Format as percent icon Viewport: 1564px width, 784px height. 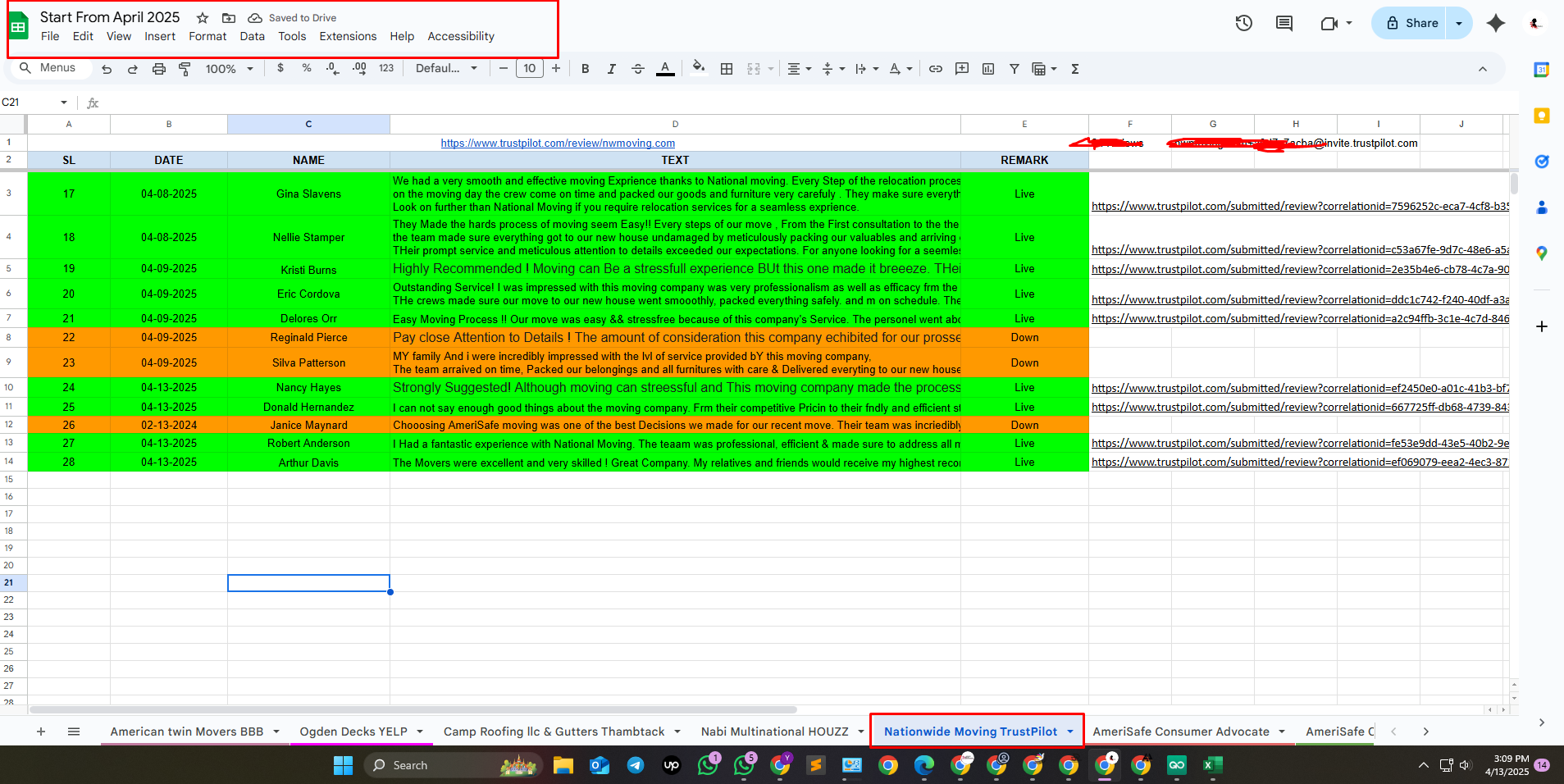(x=307, y=68)
